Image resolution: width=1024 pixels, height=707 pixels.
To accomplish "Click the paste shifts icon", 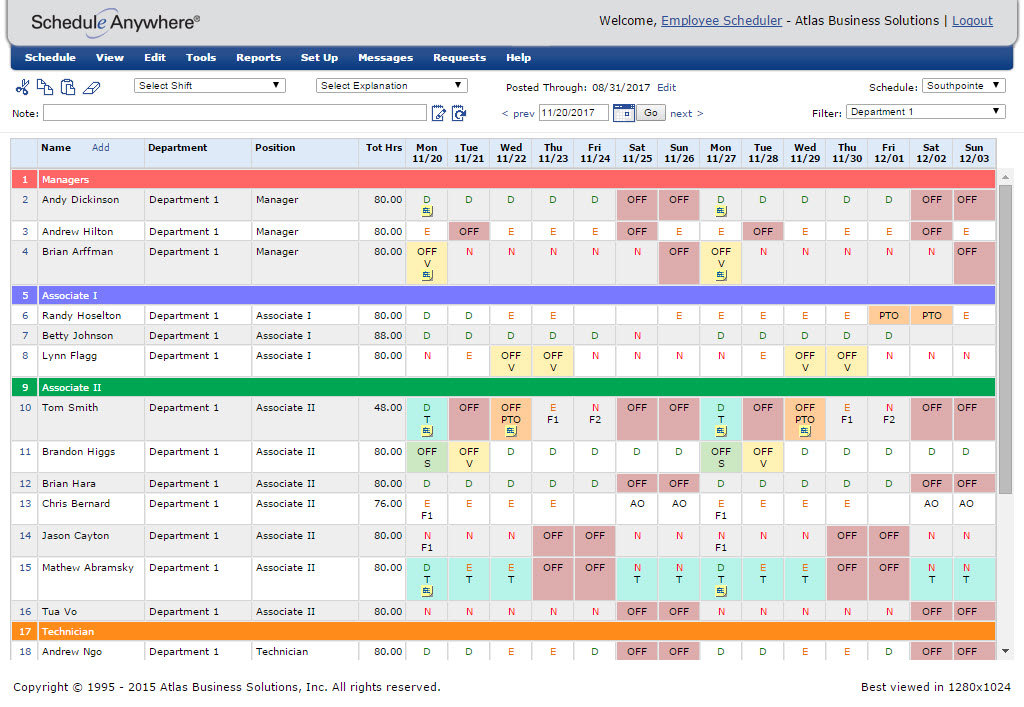I will tap(67, 87).
